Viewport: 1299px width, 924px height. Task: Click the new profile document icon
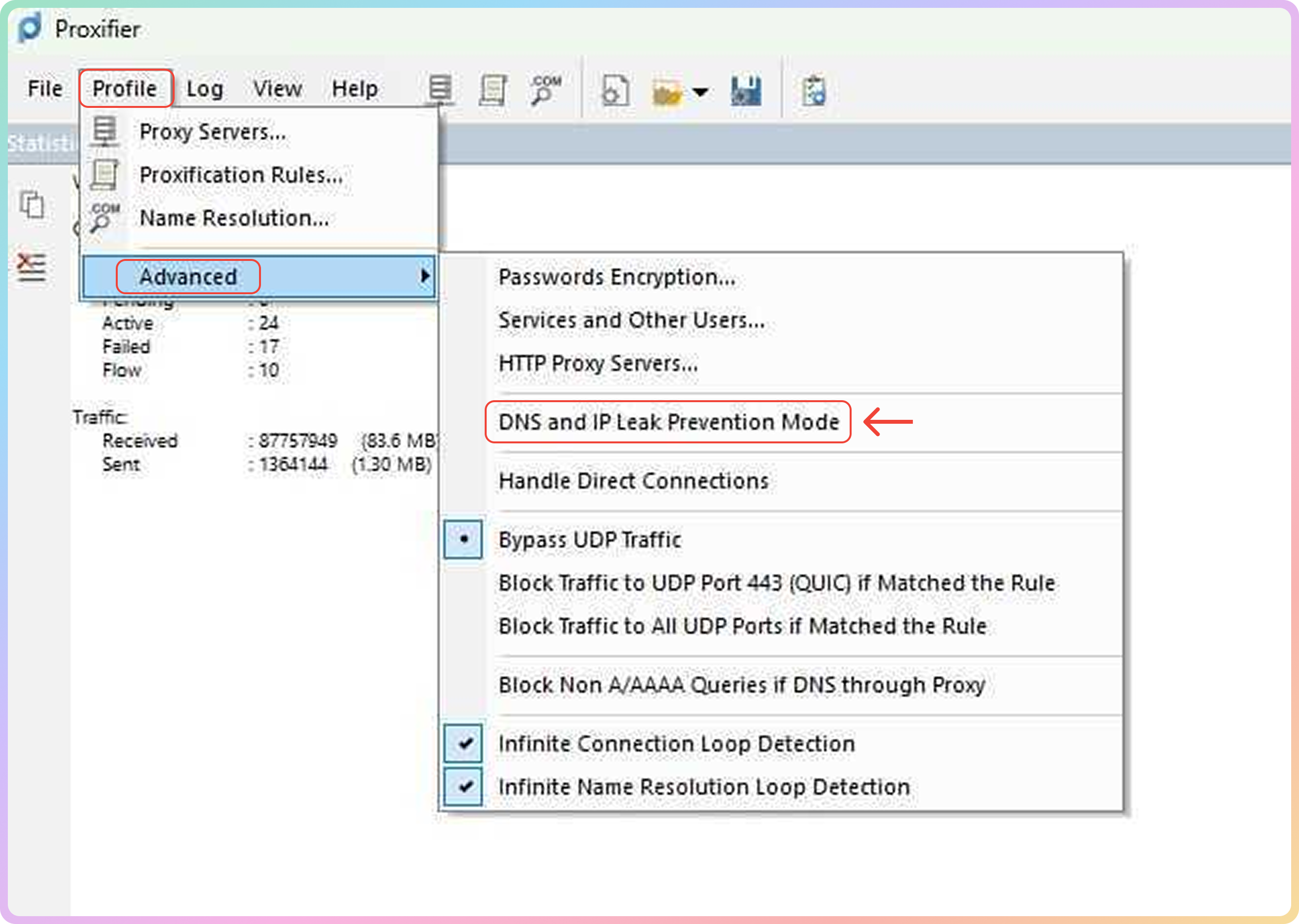coord(615,90)
